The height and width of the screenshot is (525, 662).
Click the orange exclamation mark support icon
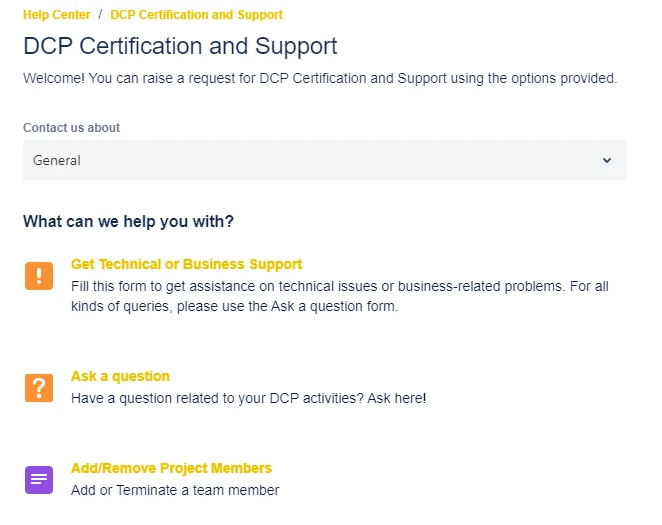tap(39, 276)
